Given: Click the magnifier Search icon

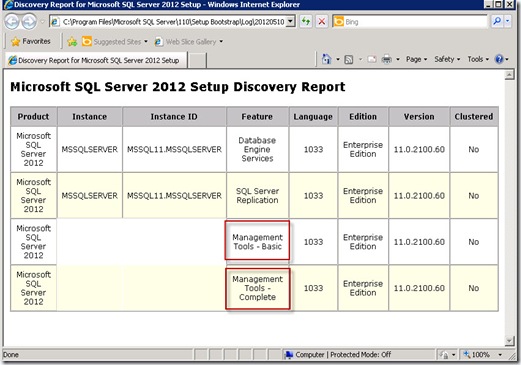Looking at the screenshot, I should point(497,21).
